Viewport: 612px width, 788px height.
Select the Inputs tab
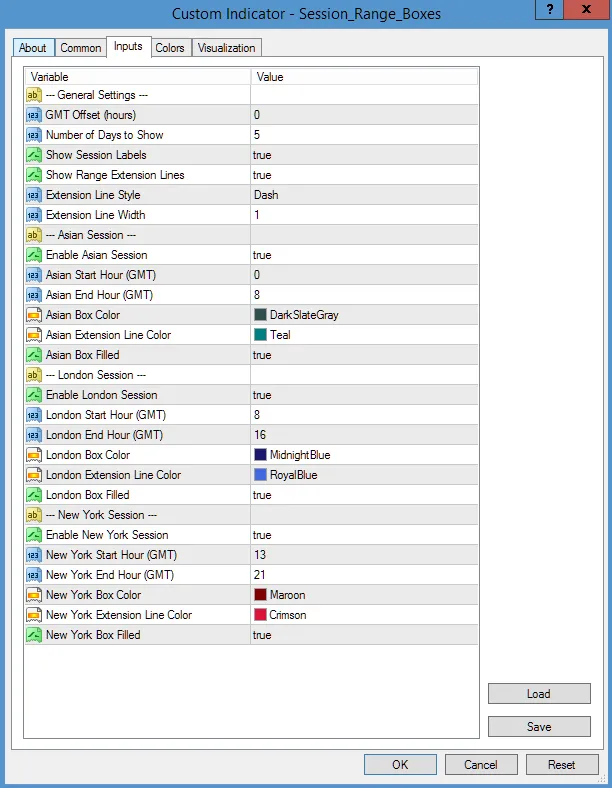click(x=128, y=46)
